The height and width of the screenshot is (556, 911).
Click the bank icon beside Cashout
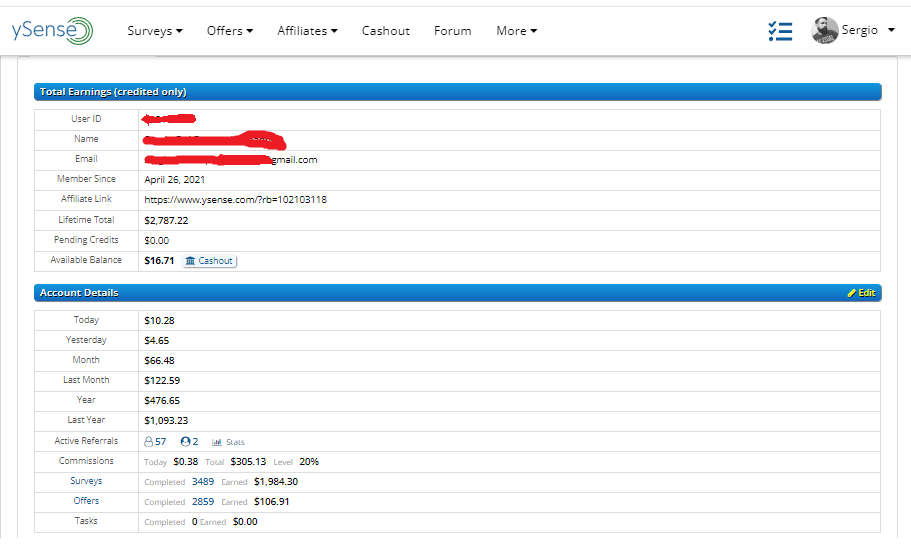191,261
